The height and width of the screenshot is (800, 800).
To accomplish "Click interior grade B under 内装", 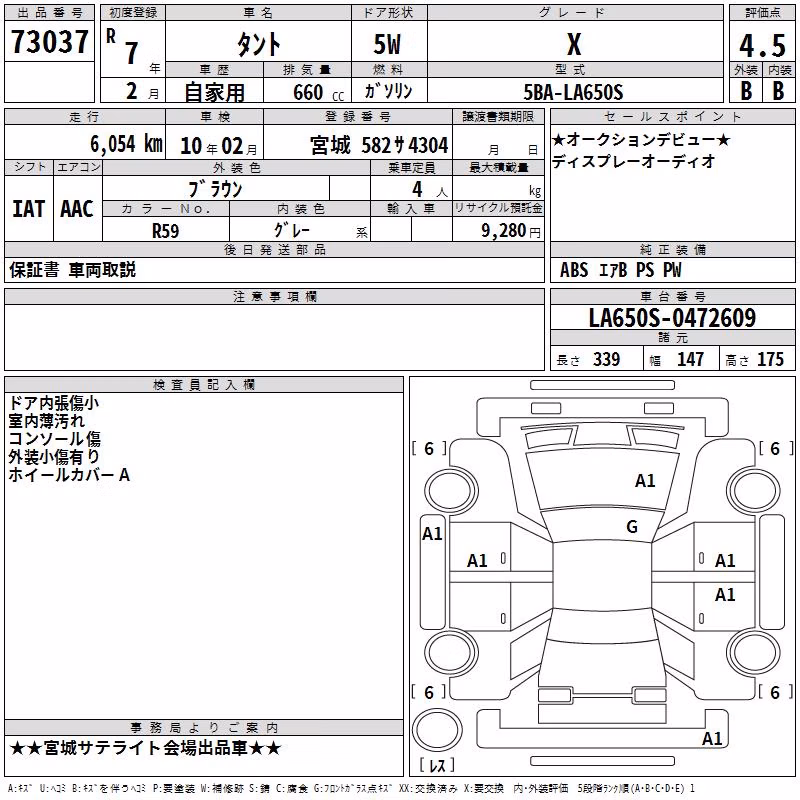I will tap(779, 91).
